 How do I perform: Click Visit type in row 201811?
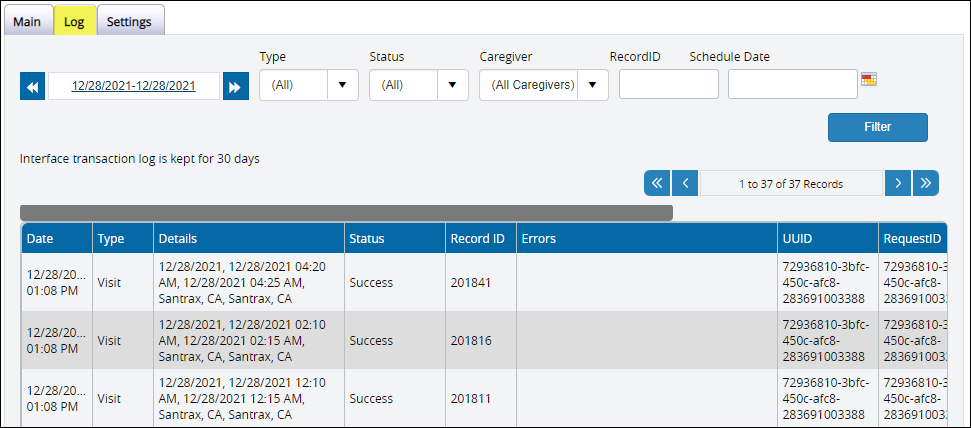[123, 398]
